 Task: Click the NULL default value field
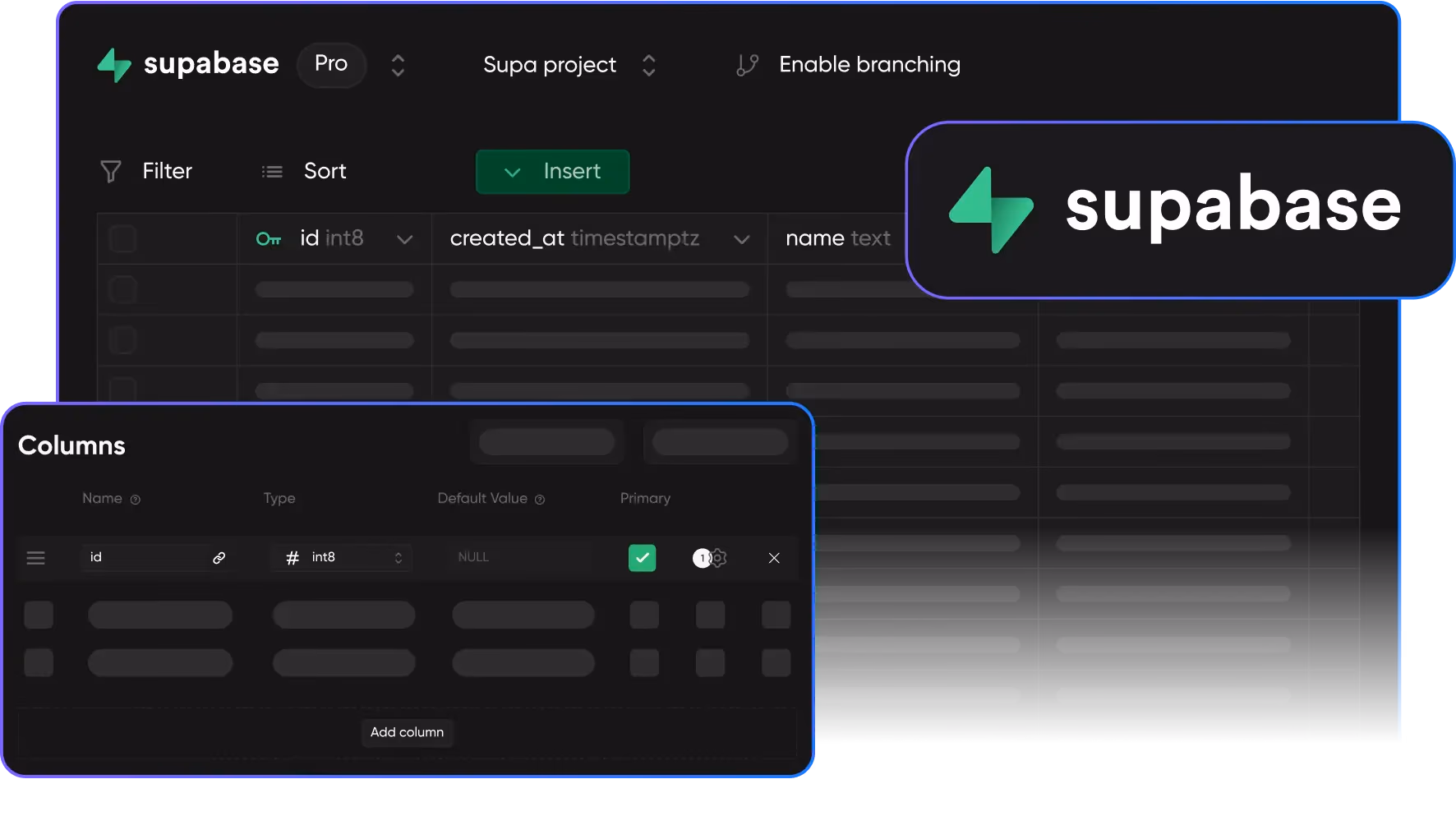point(519,557)
